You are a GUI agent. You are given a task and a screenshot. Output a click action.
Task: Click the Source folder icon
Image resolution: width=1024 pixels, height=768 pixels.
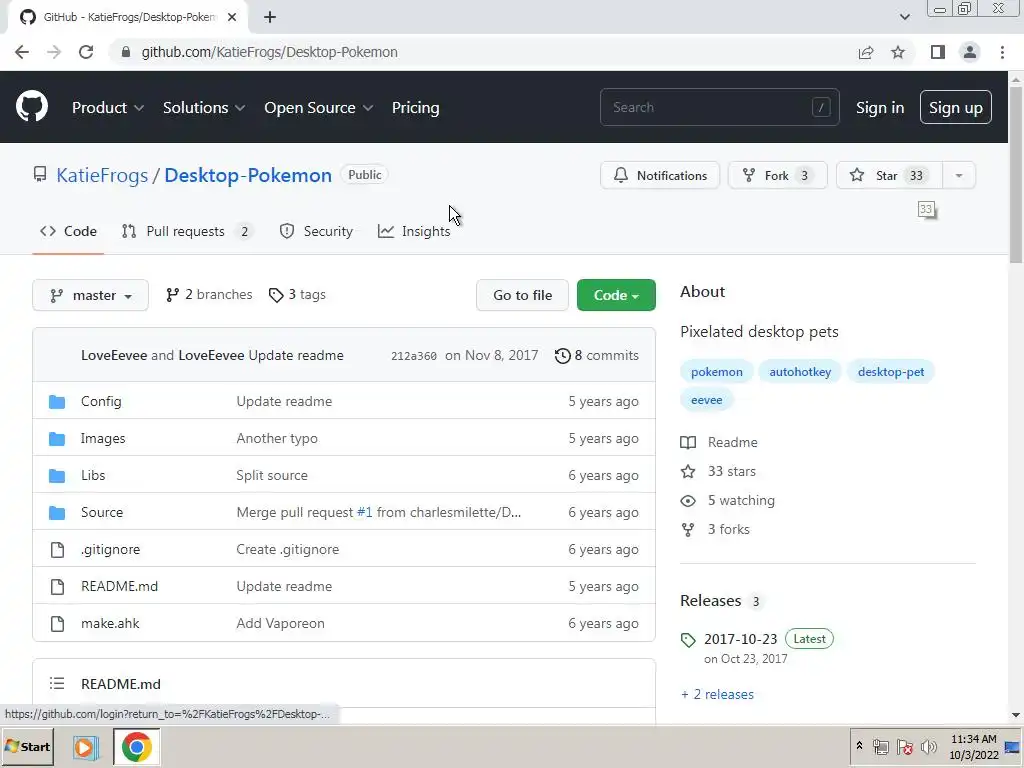(57, 513)
